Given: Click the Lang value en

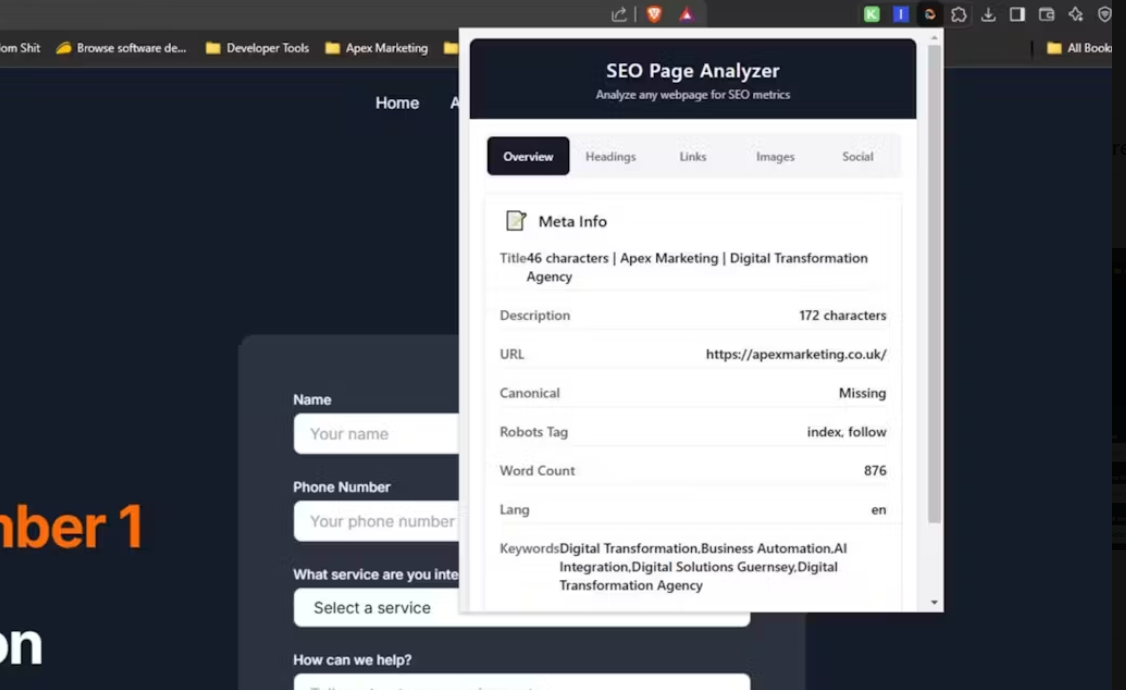Looking at the screenshot, I should coord(878,510).
